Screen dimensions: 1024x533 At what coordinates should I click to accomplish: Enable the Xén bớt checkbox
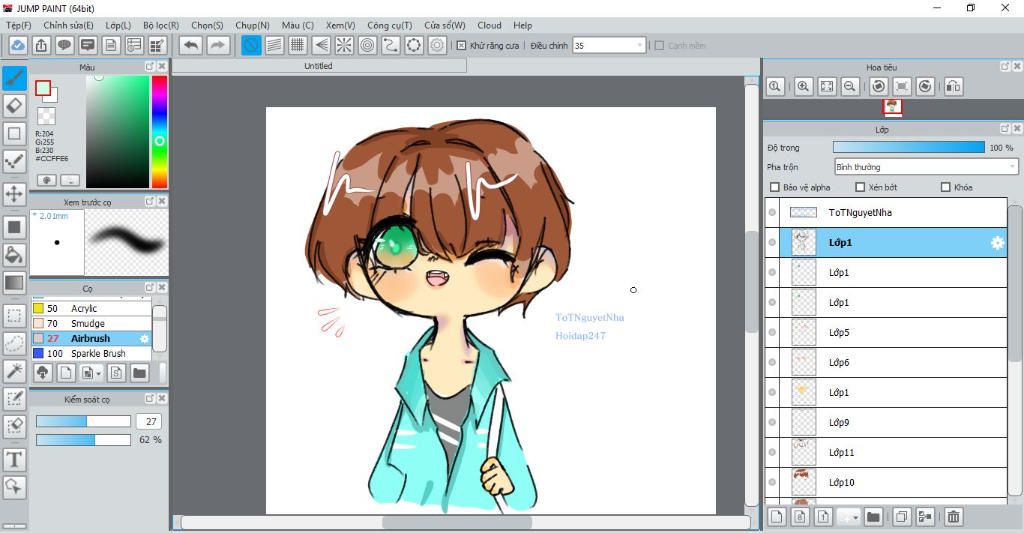click(860, 187)
